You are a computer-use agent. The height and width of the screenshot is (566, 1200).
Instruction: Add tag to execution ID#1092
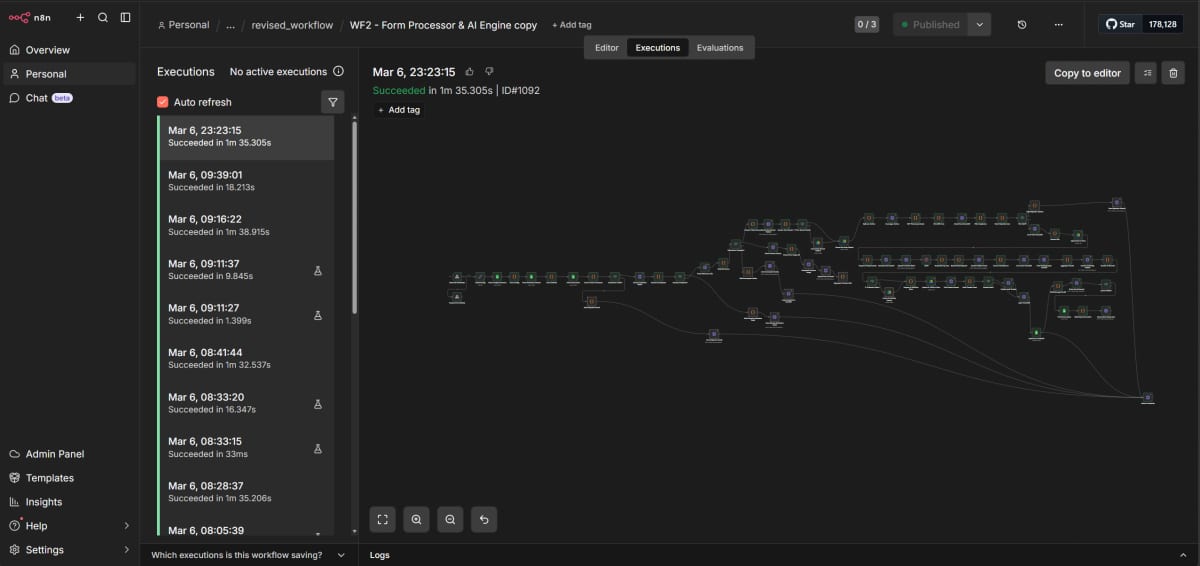pos(399,110)
